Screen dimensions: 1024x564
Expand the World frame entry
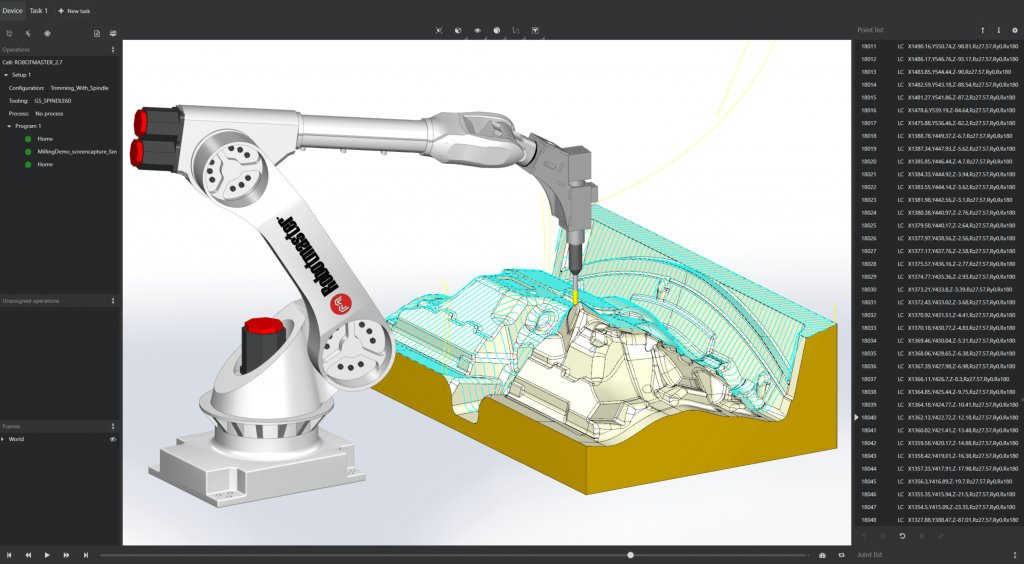(x=3, y=439)
